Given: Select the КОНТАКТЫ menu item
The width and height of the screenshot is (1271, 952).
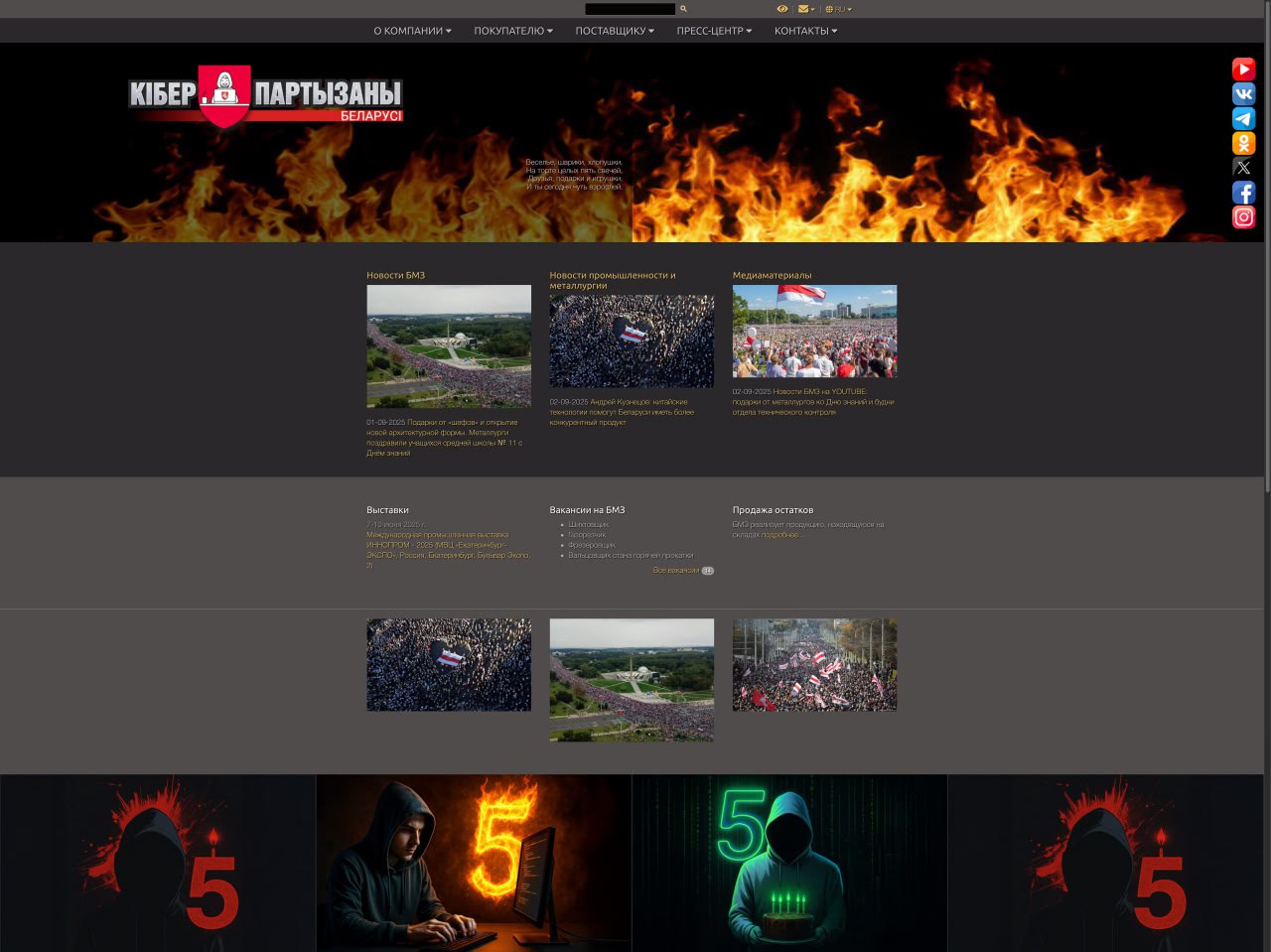Looking at the screenshot, I should point(805,31).
